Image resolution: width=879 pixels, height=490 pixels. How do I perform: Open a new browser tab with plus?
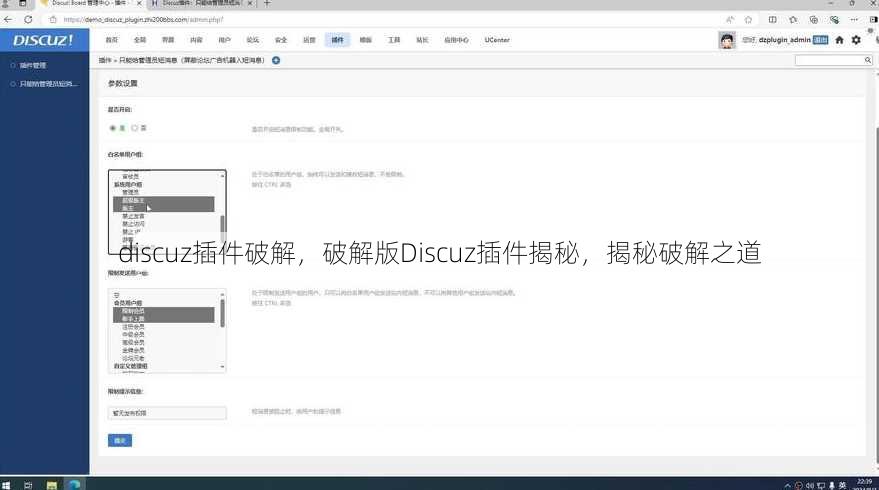(x=267, y=3)
